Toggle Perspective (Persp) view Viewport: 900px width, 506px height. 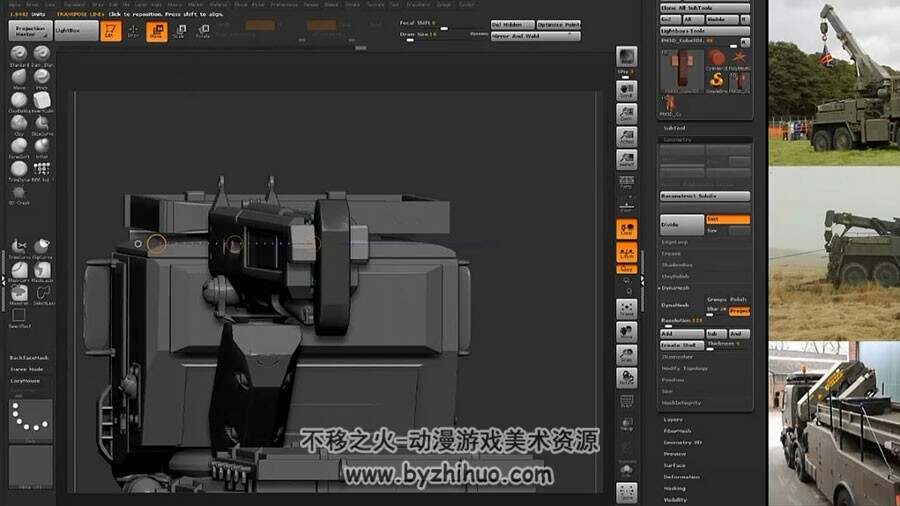click(x=626, y=182)
